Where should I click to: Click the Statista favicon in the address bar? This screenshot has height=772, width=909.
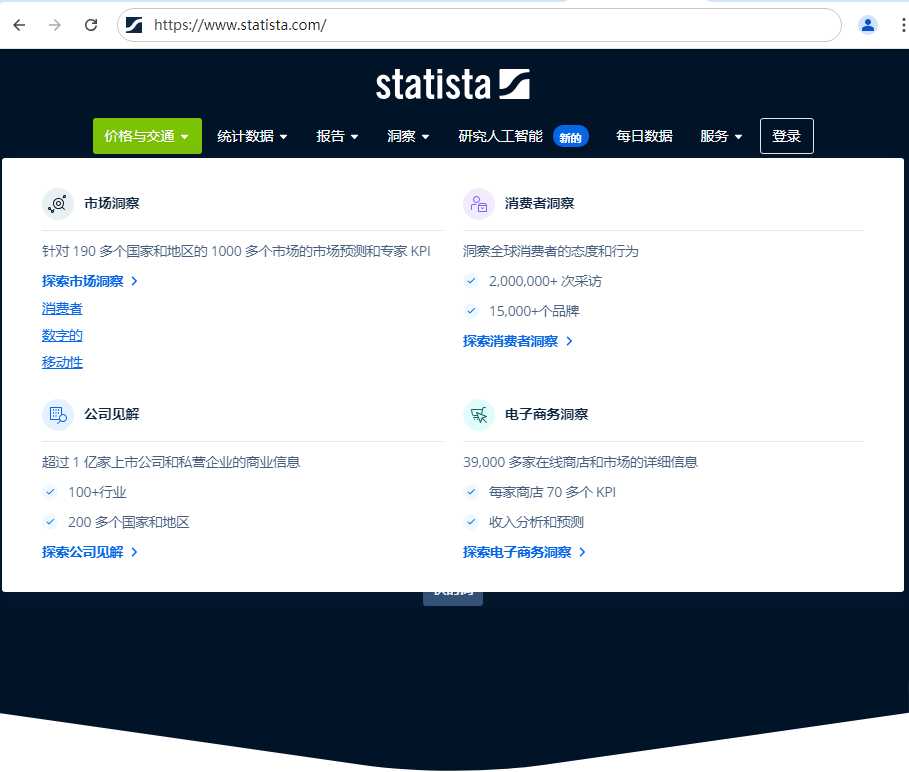134,25
